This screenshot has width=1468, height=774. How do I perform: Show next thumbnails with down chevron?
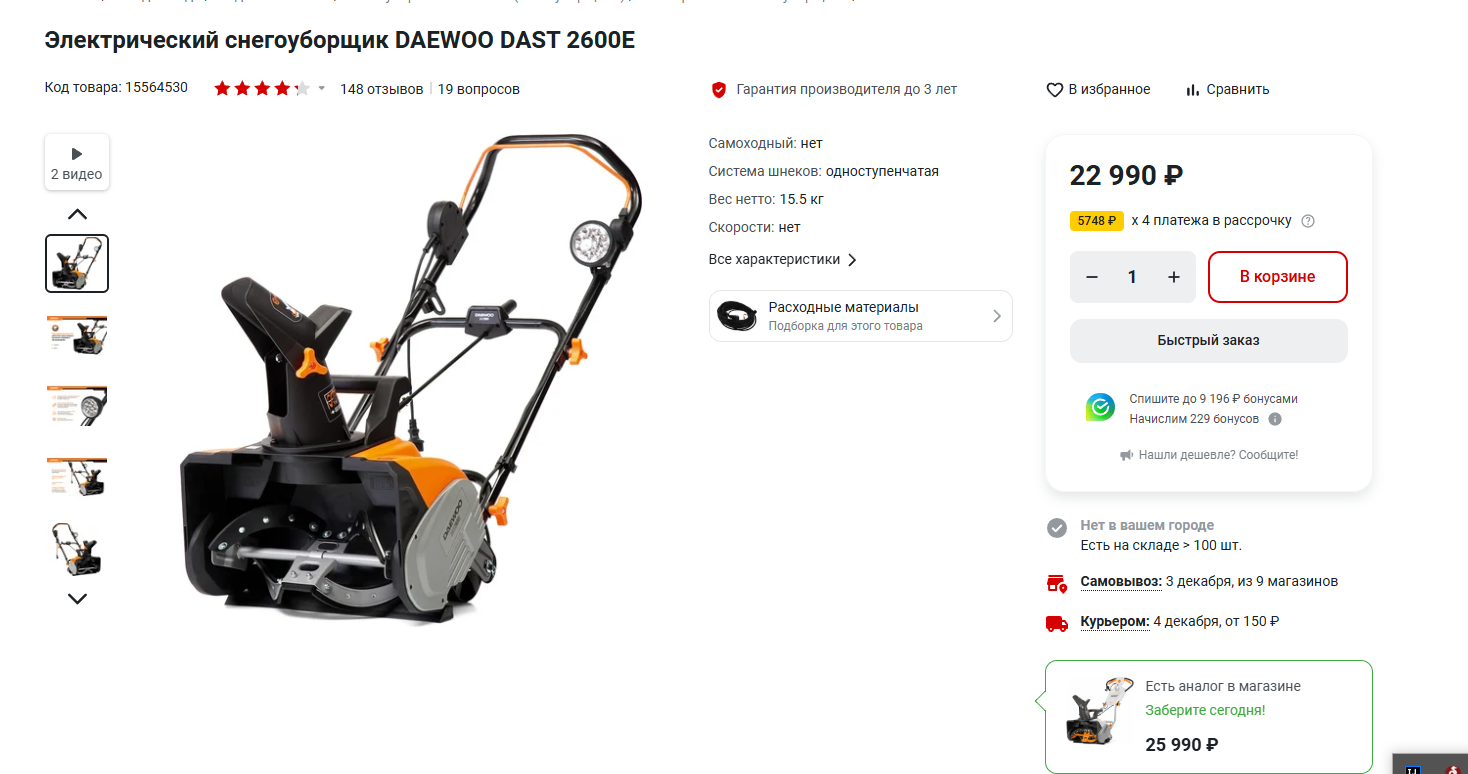click(77, 598)
